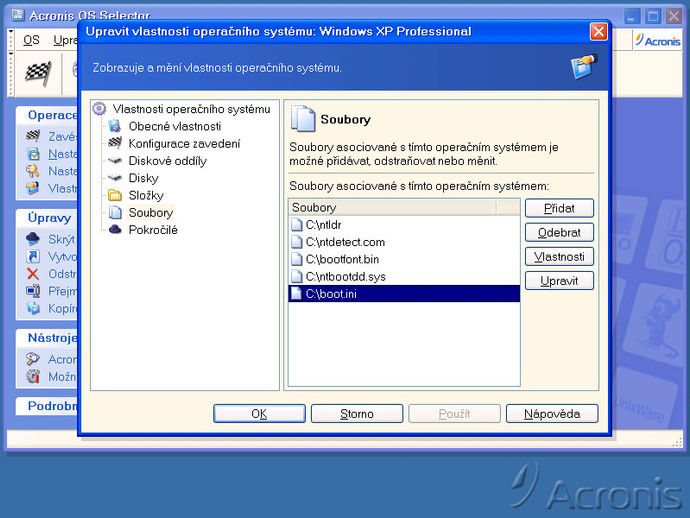
Task: Click the file icon of C:\ntldr
Action: click(x=297, y=225)
